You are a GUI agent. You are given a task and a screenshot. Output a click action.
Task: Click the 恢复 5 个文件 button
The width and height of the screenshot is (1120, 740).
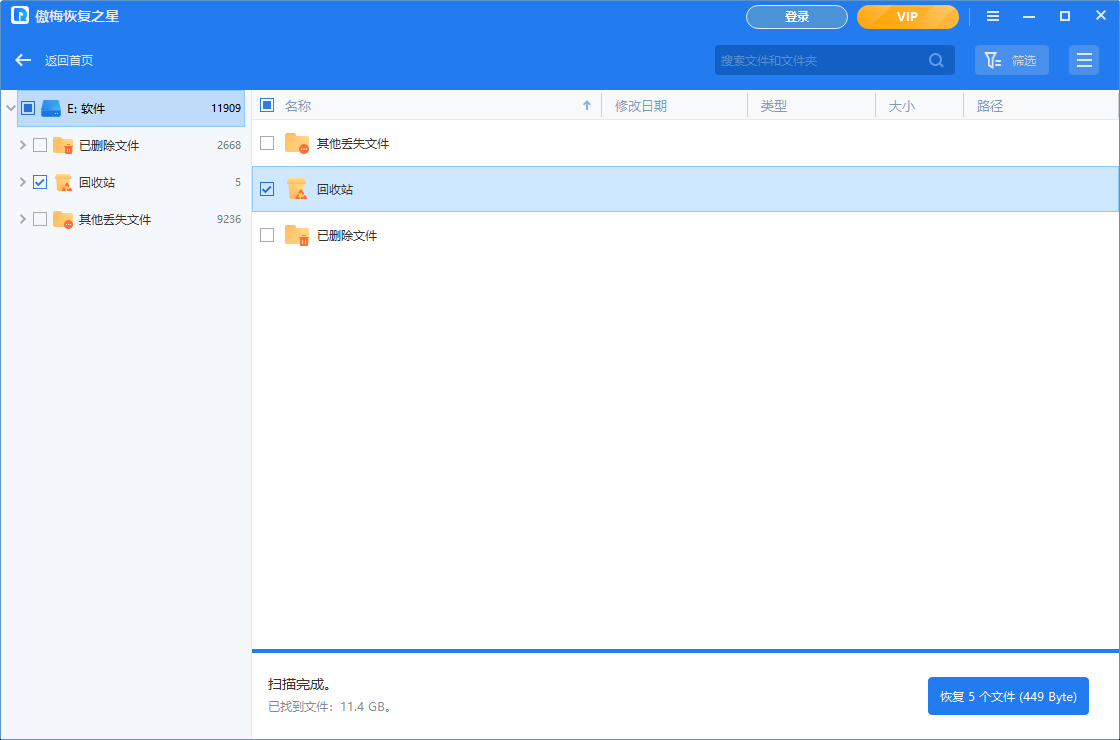pos(1007,696)
